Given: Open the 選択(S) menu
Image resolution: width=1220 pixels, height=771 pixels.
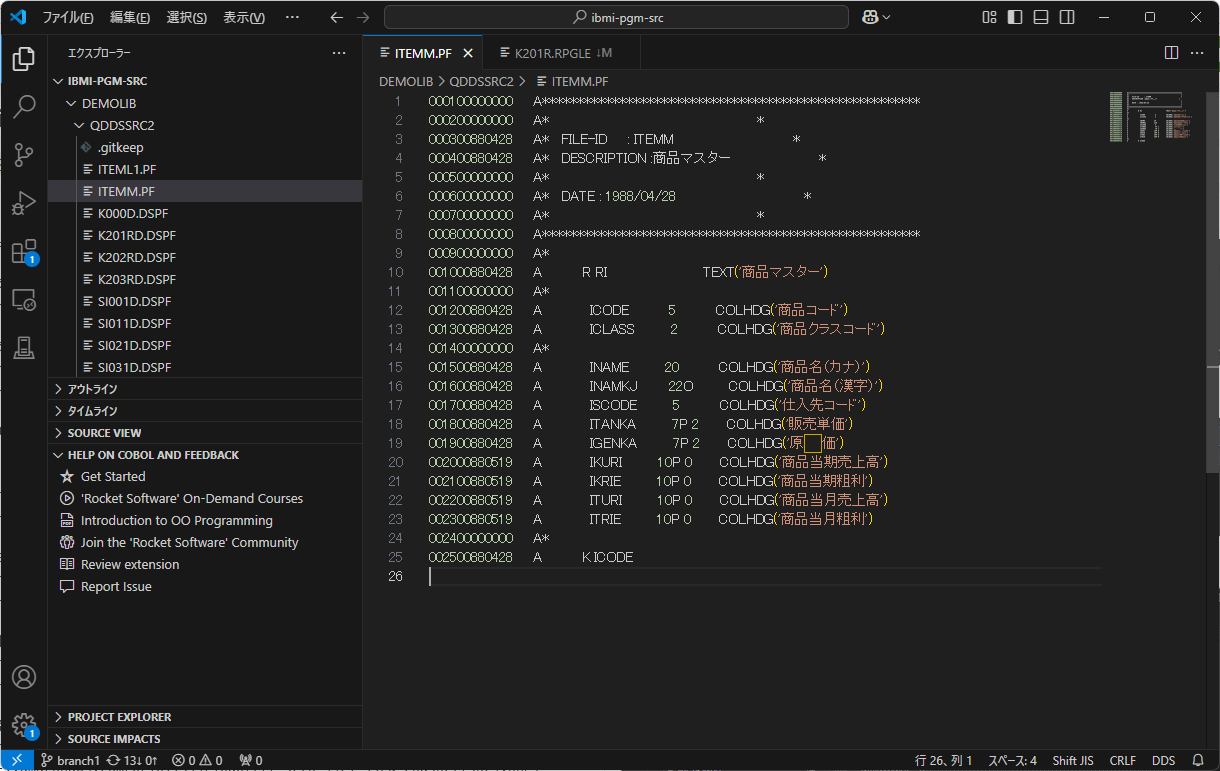Looking at the screenshot, I should coord(187,17).
